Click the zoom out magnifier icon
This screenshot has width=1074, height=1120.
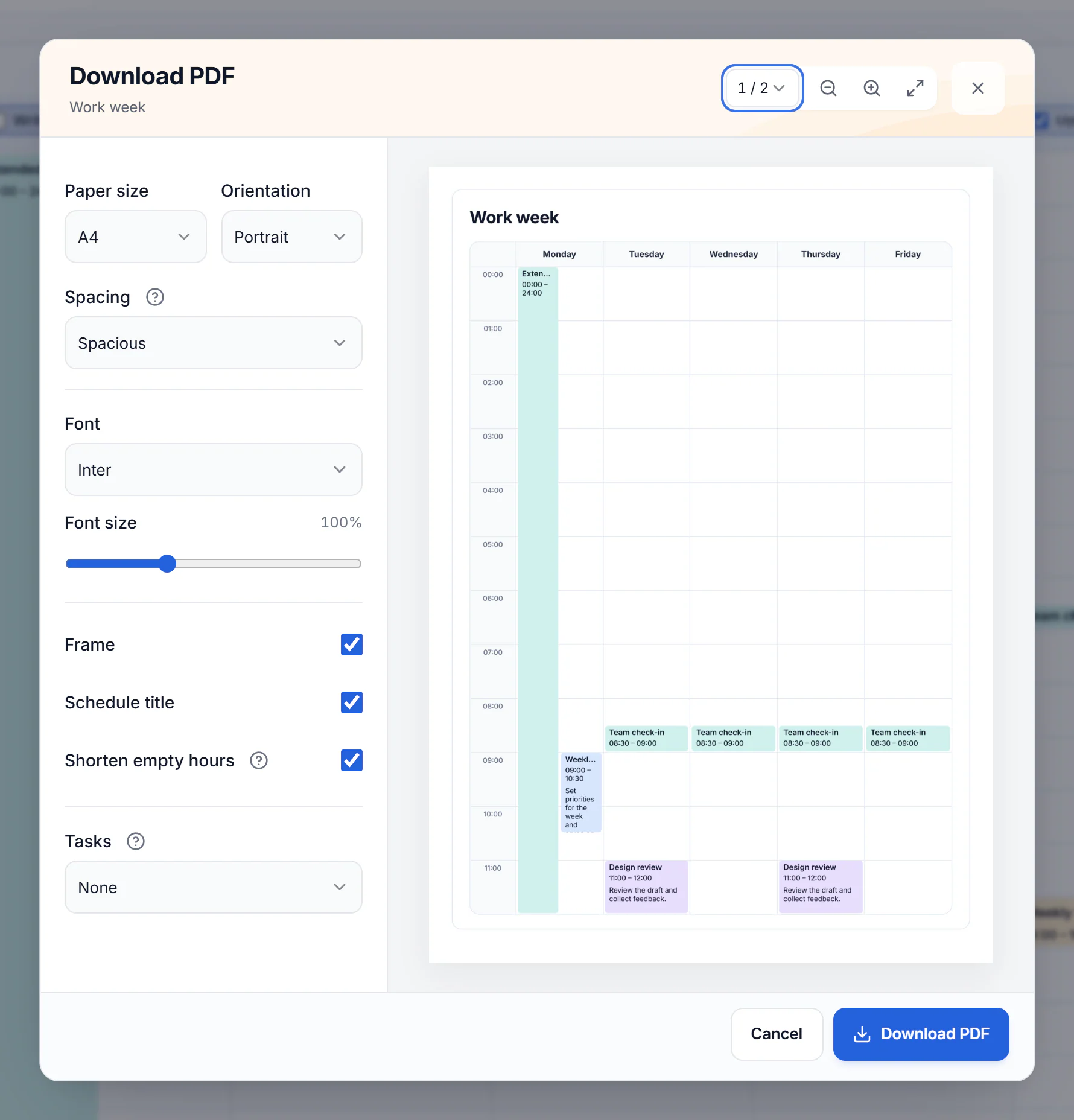click(x=828, y=88)
